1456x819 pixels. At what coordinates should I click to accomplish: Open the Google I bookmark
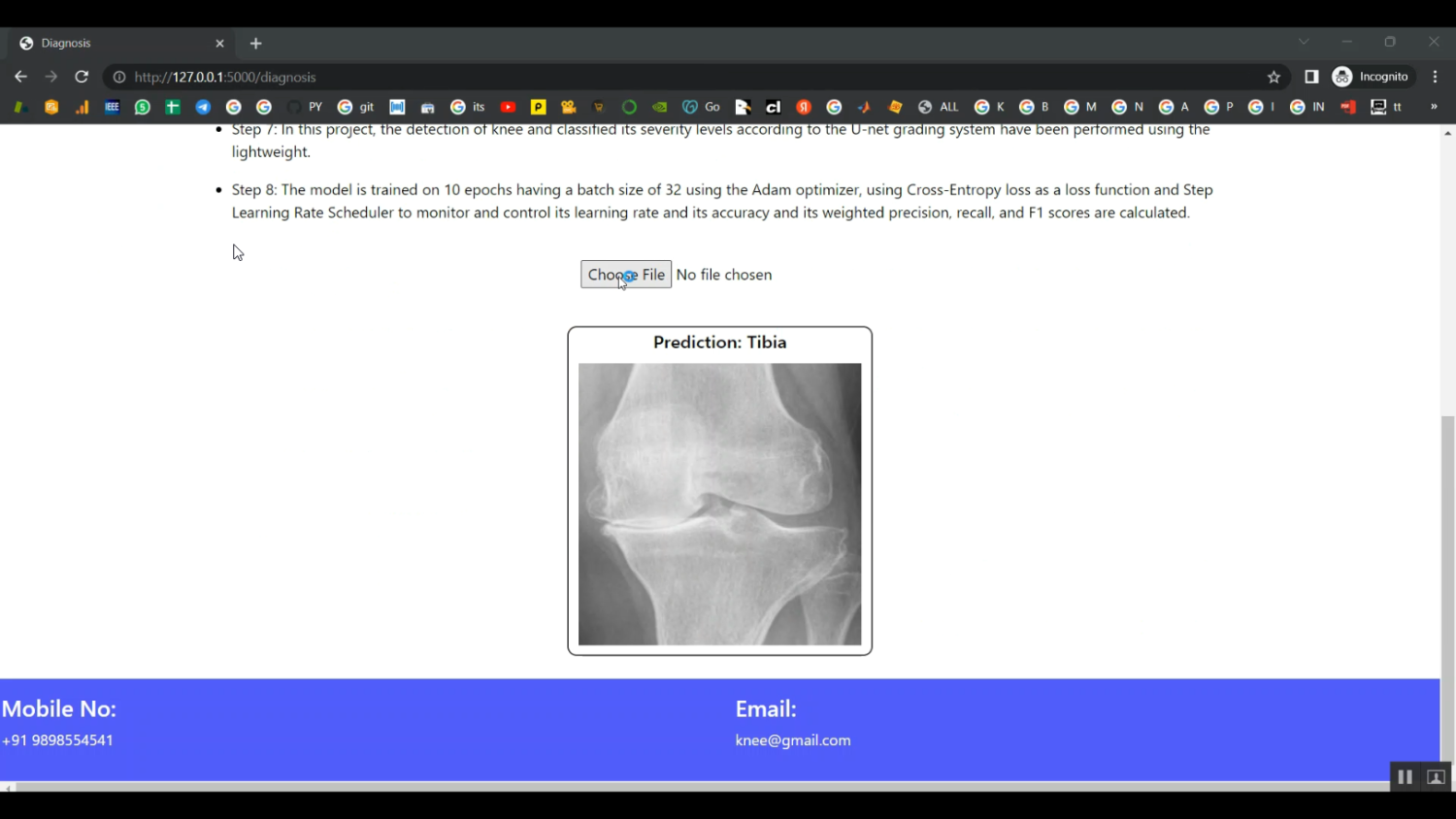click(1261, 107)
